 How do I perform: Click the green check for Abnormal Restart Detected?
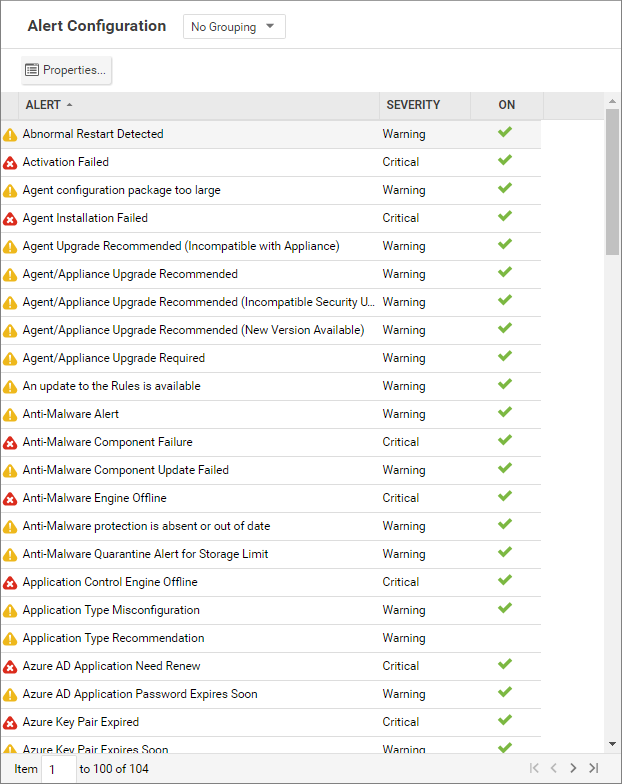(x=505, y=132)
